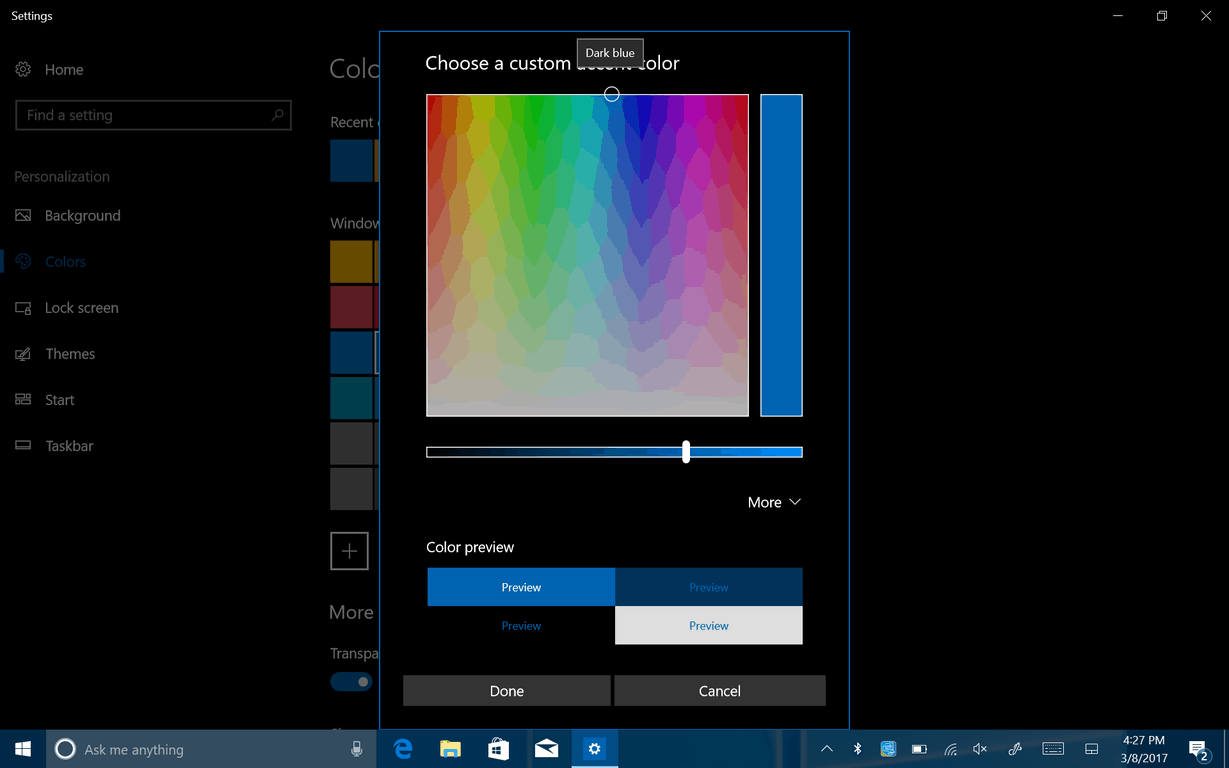Show hidden icons in the system tray
The height and width of the screenshot is (768, 1229).
click(827, 748)
